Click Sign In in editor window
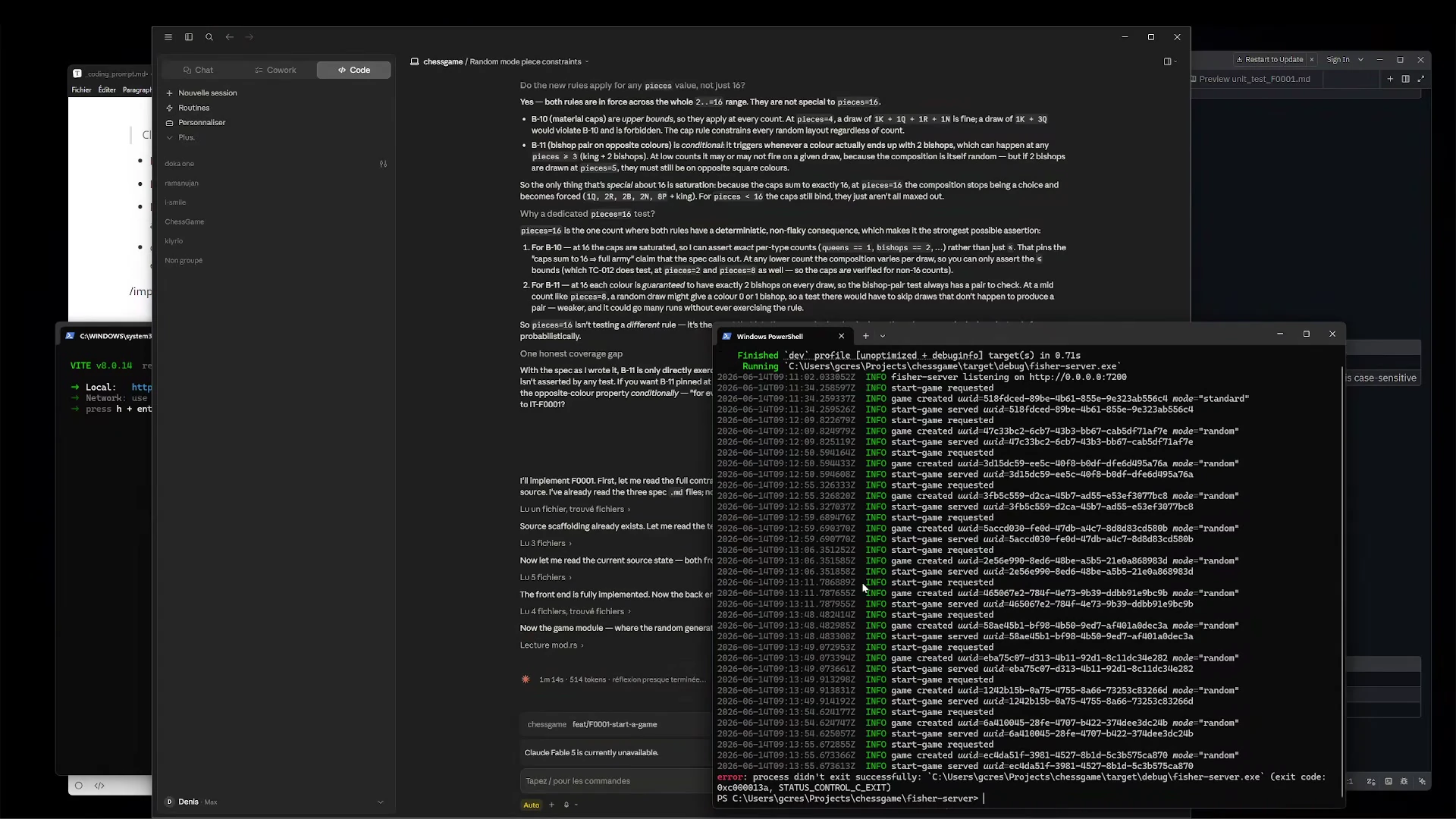The width and height of the screenshot is (1456, 819). click(1338, 59)
